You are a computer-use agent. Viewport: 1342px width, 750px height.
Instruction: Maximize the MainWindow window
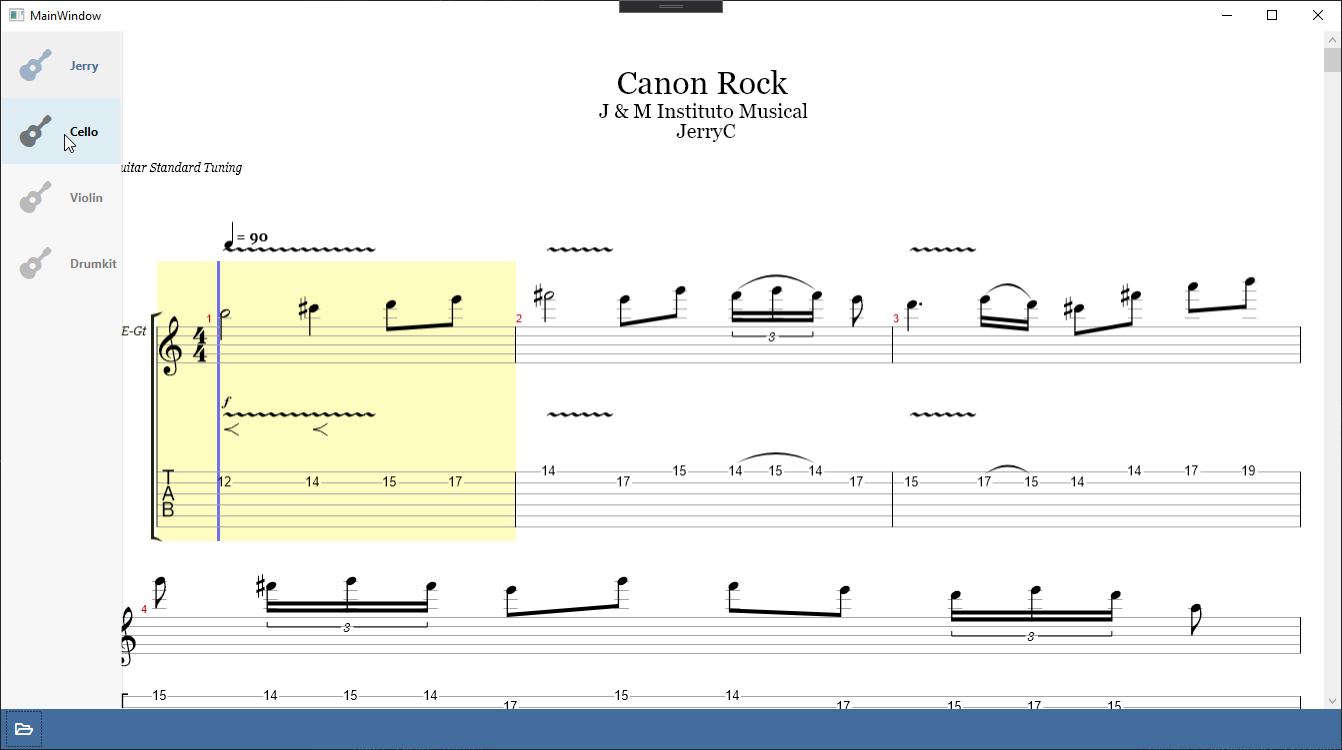click(x=1272, y=15)
